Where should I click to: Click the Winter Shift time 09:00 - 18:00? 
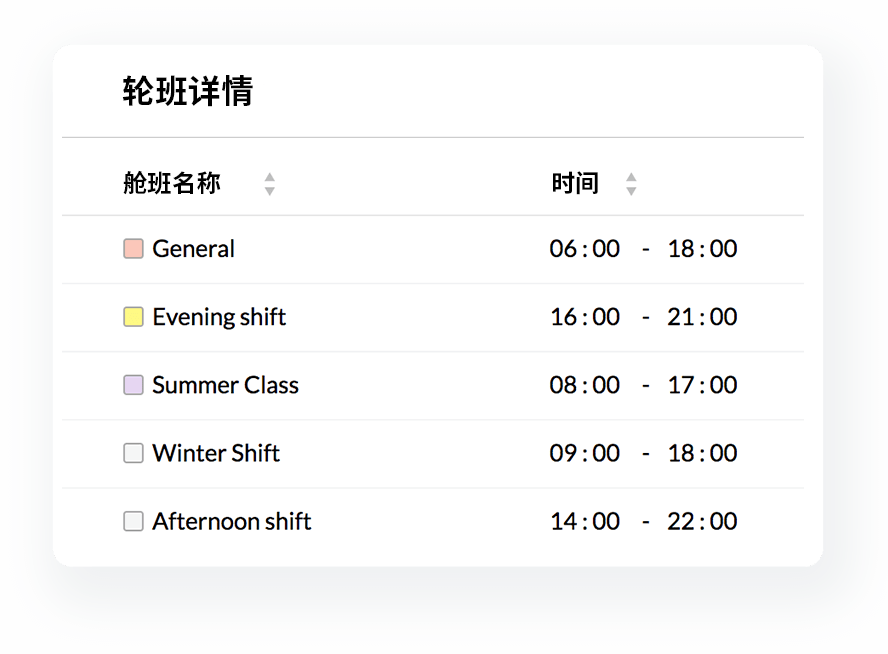[643, 453]
